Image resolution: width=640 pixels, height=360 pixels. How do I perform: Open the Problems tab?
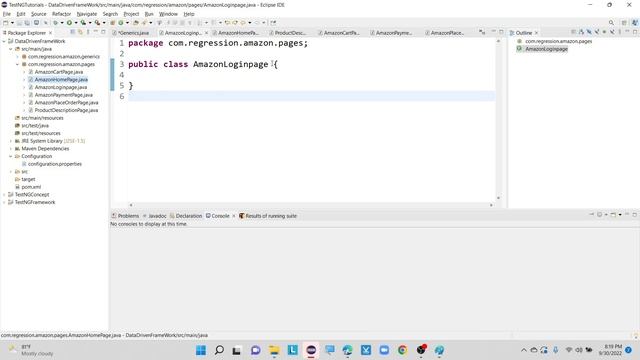point(126,216)
